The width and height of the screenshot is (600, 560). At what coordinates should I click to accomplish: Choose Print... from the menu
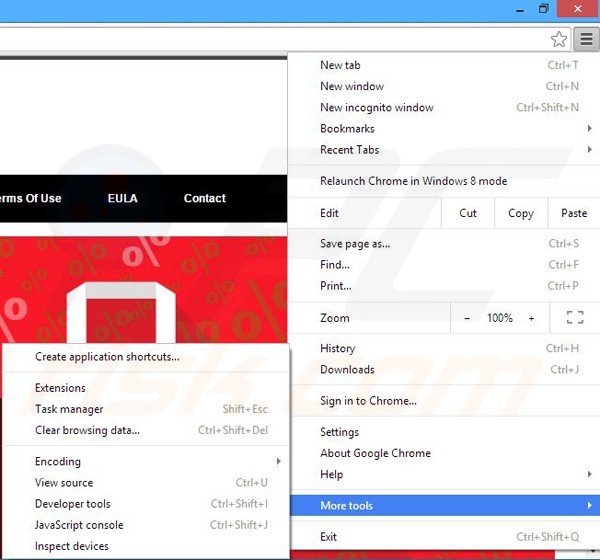(445, 286)
